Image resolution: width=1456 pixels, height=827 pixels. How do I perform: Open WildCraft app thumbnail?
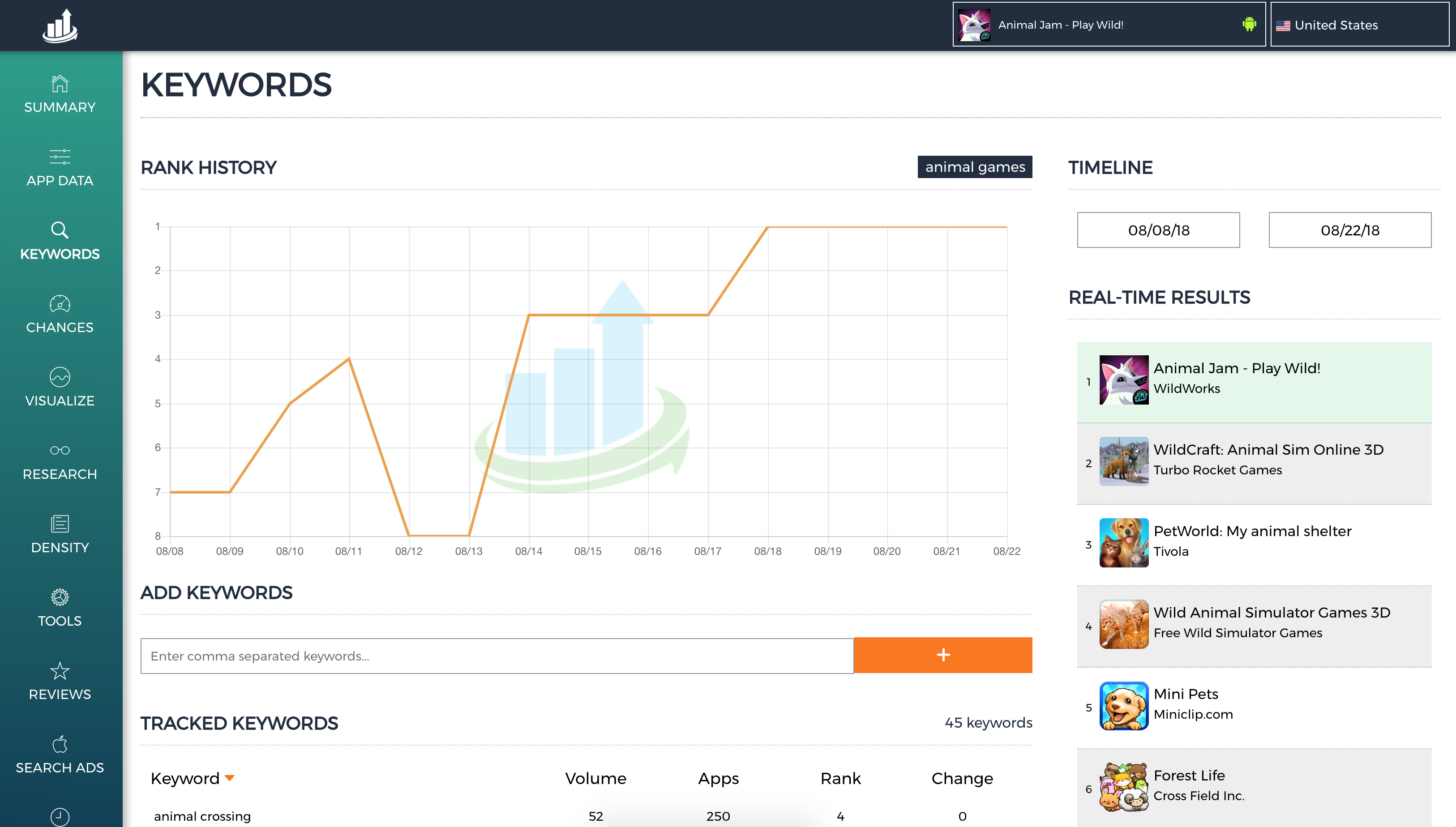point(1124,461)
